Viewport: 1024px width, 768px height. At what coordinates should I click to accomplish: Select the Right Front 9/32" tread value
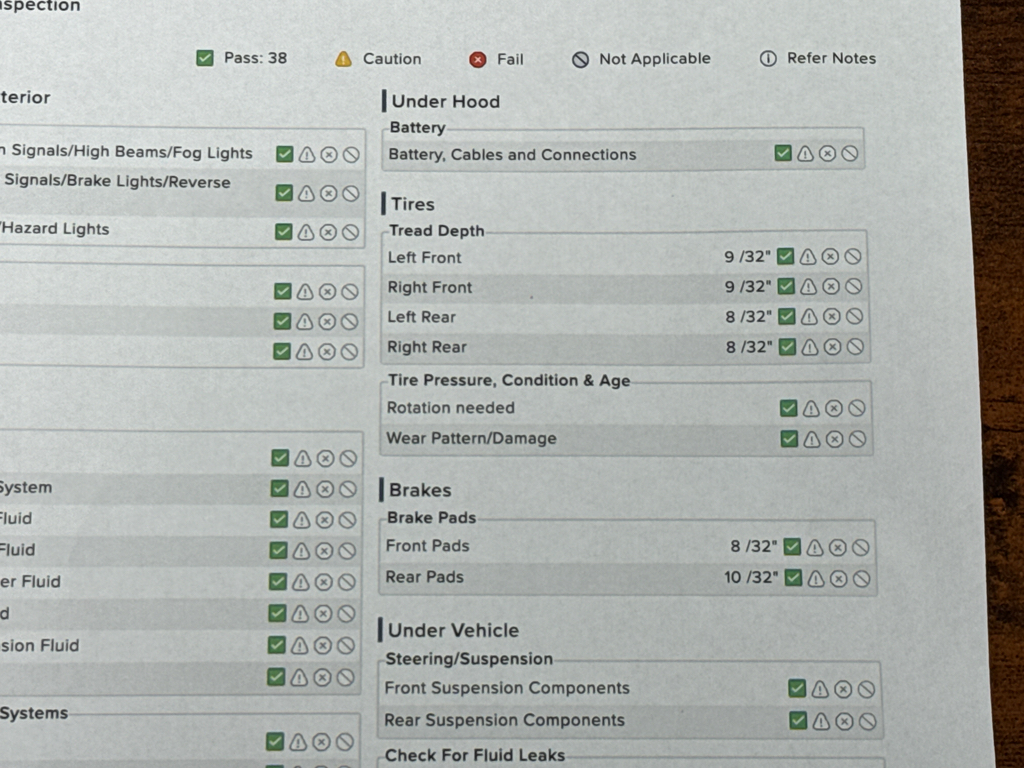pyautogui.click(x=748, y=287)
